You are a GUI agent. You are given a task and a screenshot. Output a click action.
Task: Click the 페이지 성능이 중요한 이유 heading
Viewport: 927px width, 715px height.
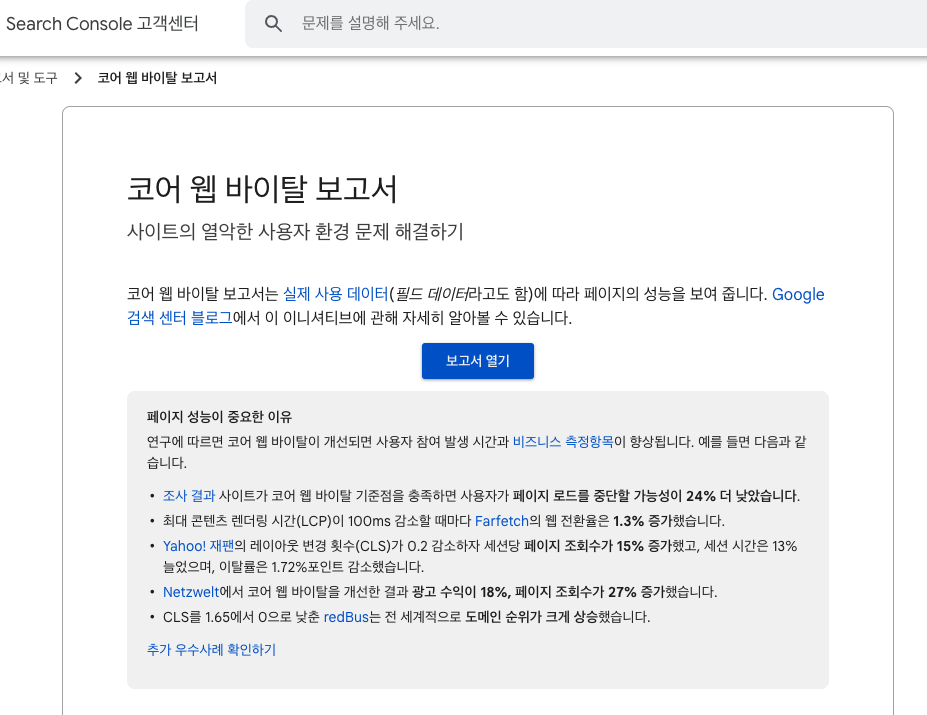point(219,417)
